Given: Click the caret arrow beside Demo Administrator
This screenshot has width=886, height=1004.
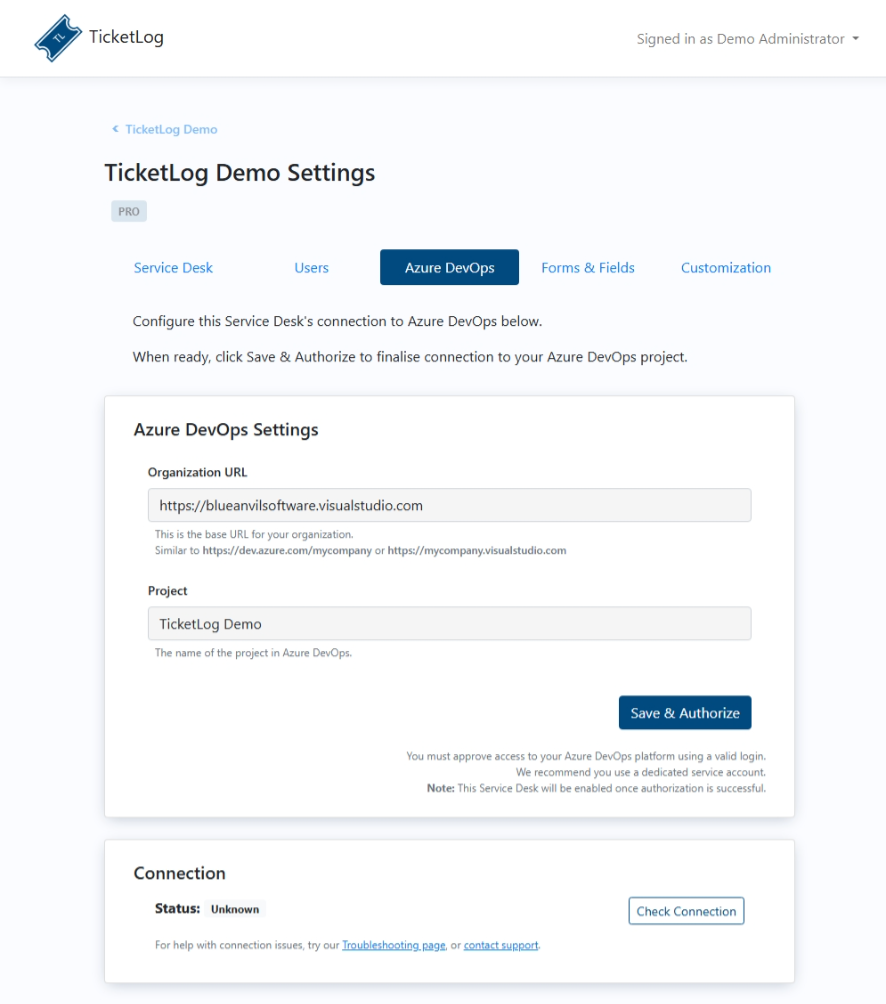Looking at the screenshot, I should (x=856, y=39).
